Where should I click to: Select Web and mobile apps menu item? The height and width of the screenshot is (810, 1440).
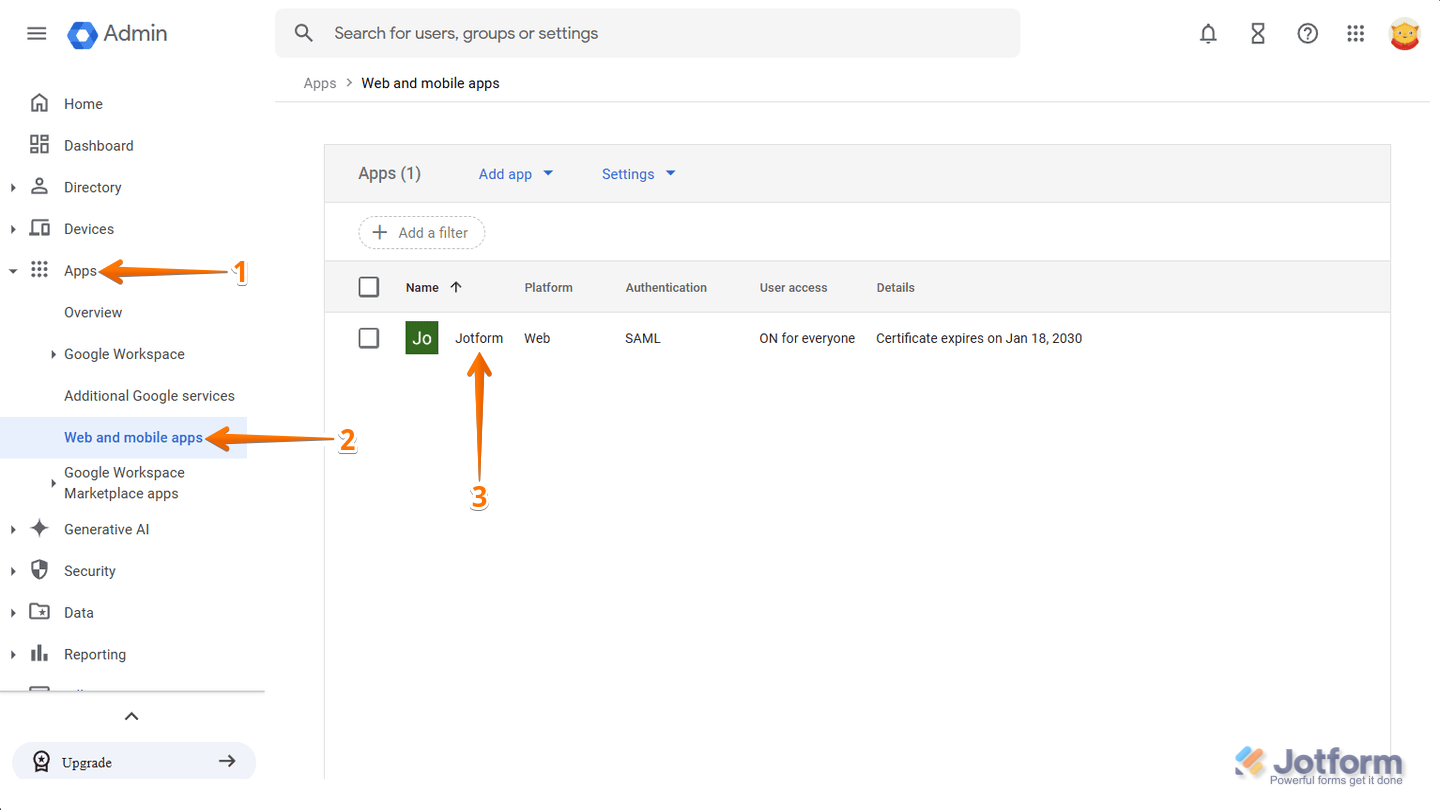133,438
